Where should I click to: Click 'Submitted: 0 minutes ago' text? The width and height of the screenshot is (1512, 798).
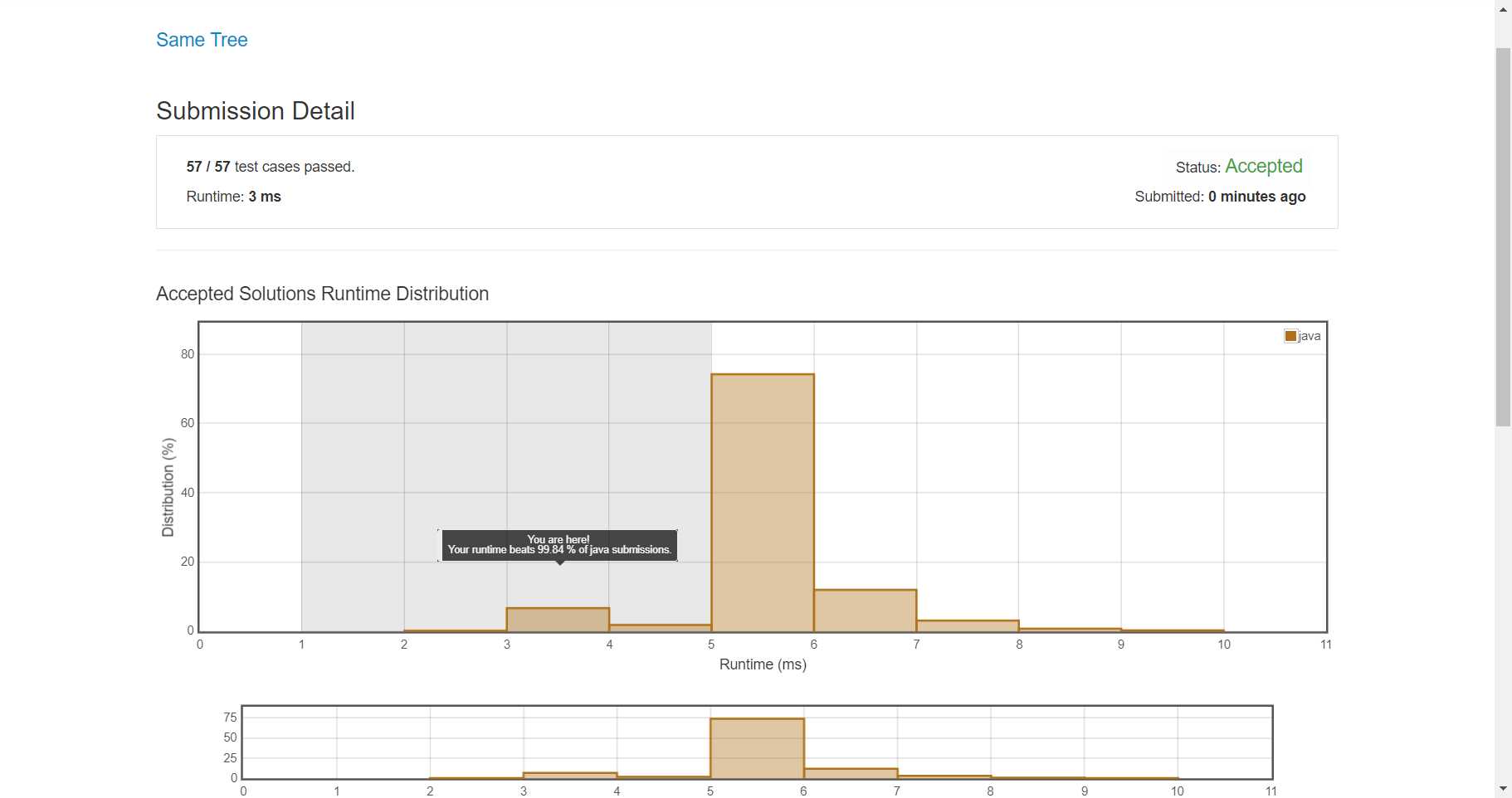click(x=1220, y=197)
